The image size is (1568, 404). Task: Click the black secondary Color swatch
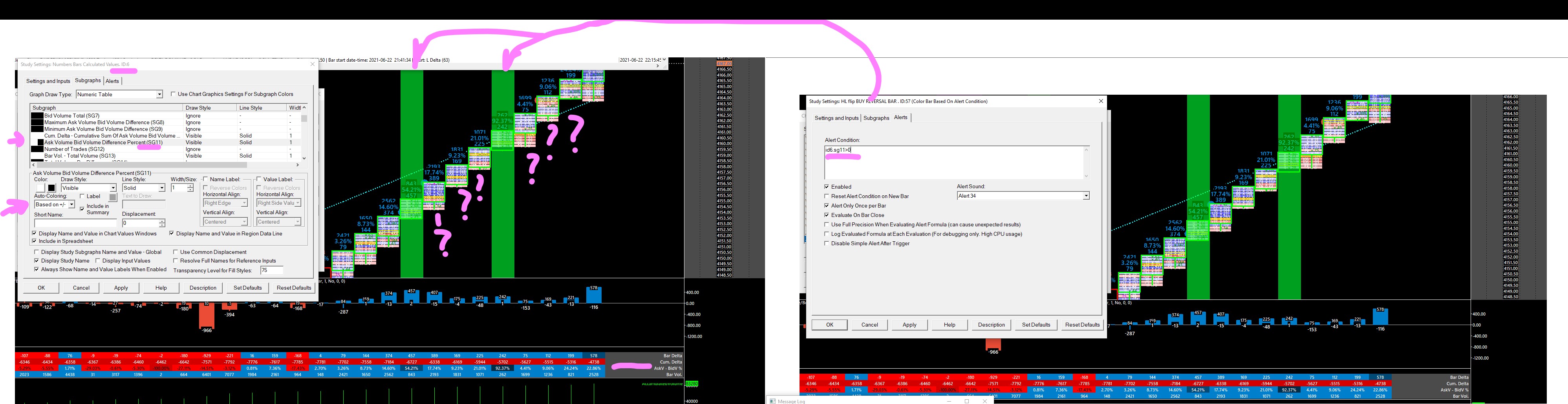pos(52,188)
